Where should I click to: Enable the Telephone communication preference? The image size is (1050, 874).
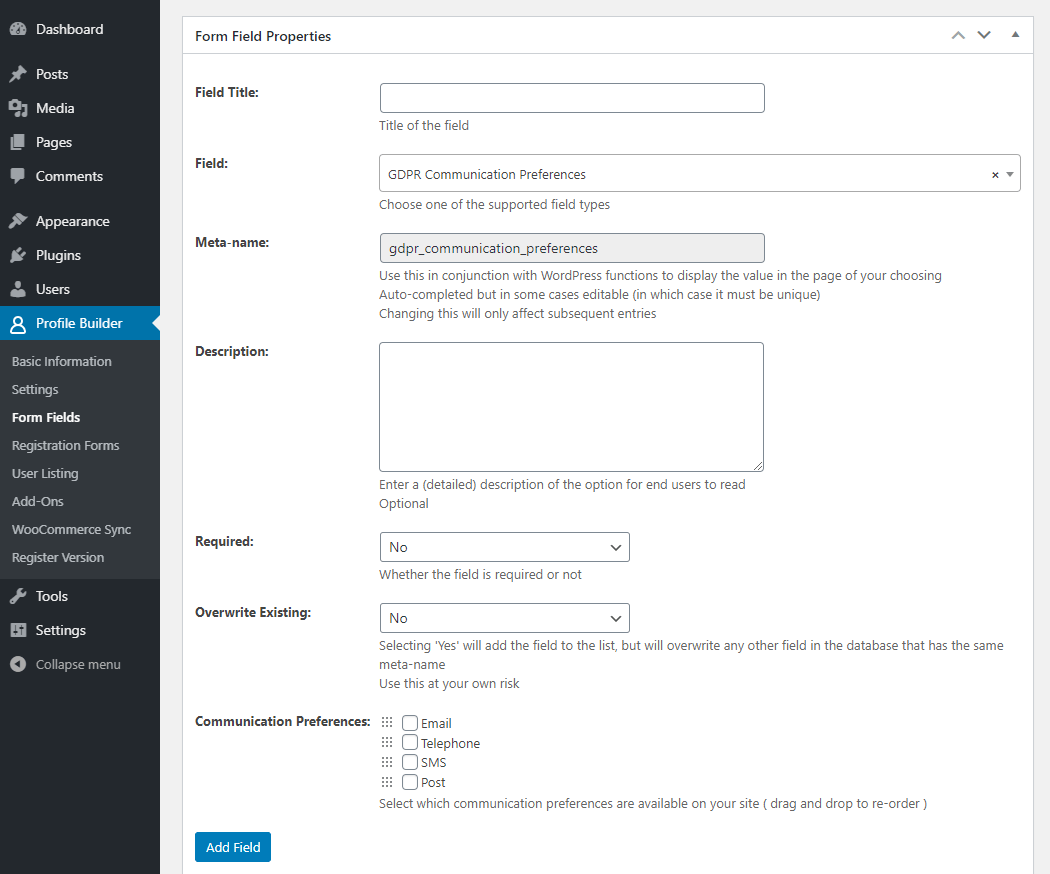[x=410, y=742]
